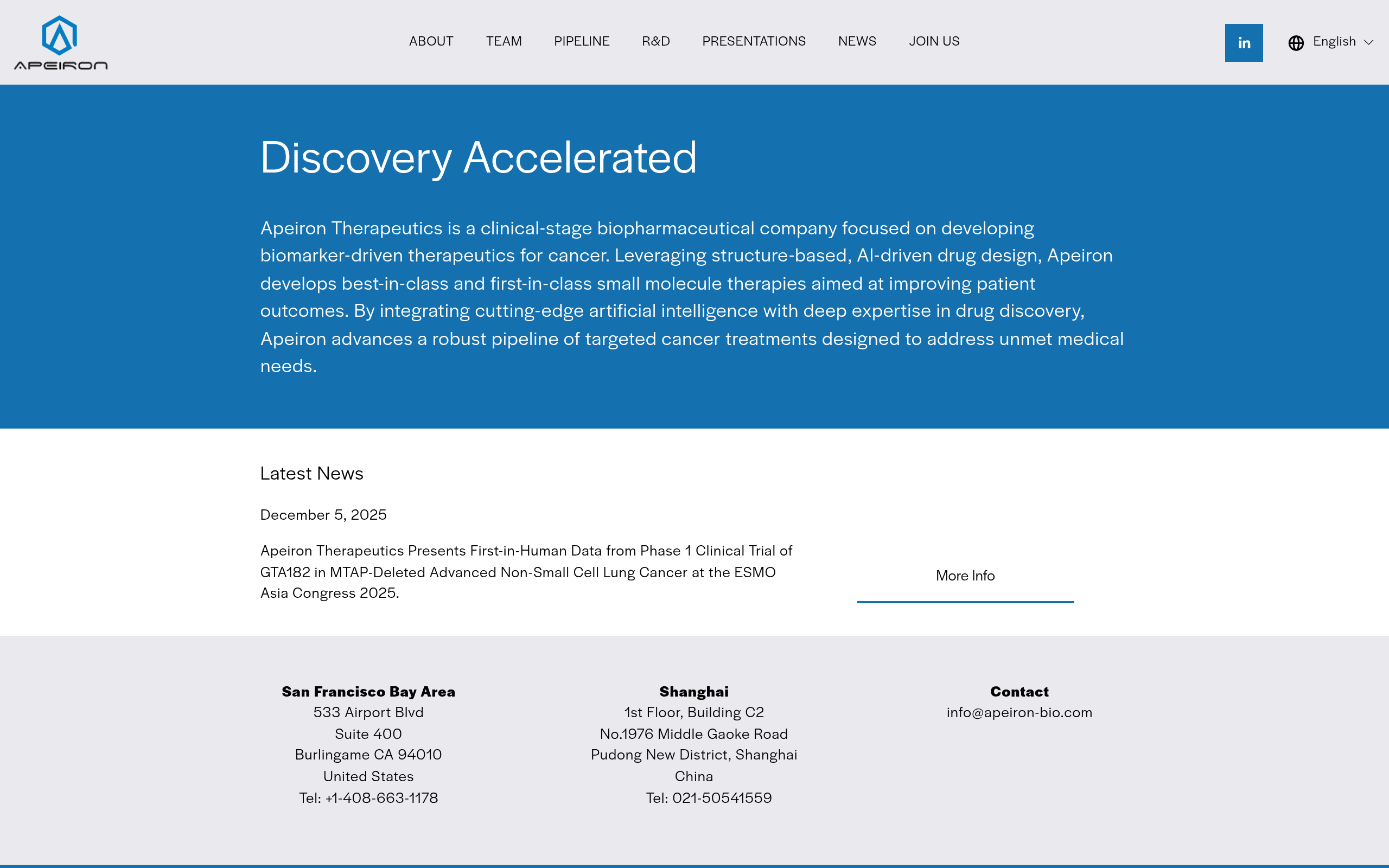The width and height of the screenshot is (1389, 868).
Task: Click the 1st Floor, Building C2 line
Action: [x=694, y=713]
